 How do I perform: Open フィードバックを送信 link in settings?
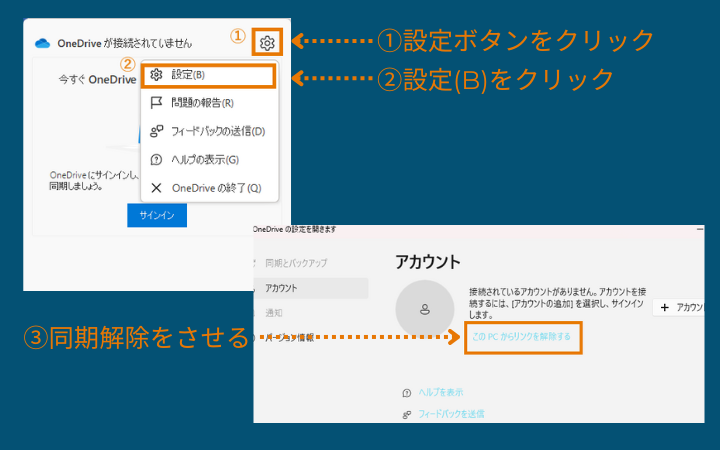tap(451, 414)
